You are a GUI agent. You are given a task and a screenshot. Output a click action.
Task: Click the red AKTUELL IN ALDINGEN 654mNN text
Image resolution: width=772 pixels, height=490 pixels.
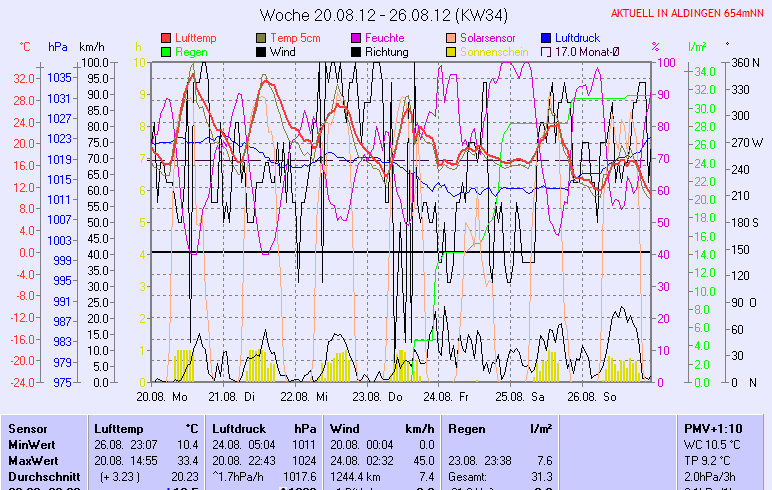coord(689,13)
